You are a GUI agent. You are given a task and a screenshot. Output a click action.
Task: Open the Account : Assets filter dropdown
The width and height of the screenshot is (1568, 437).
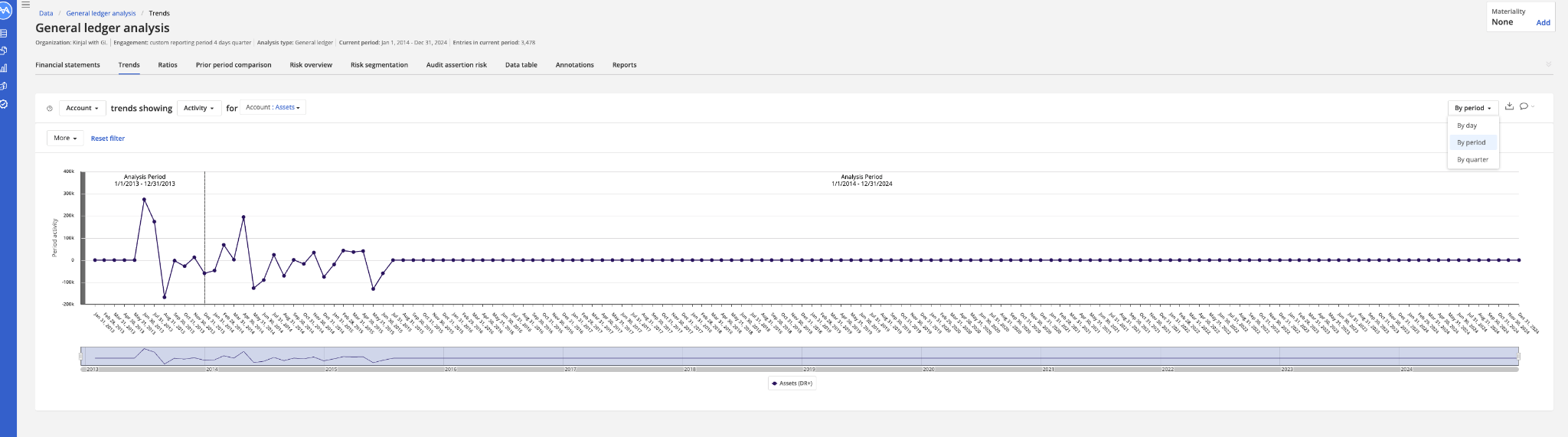[273, 107]
